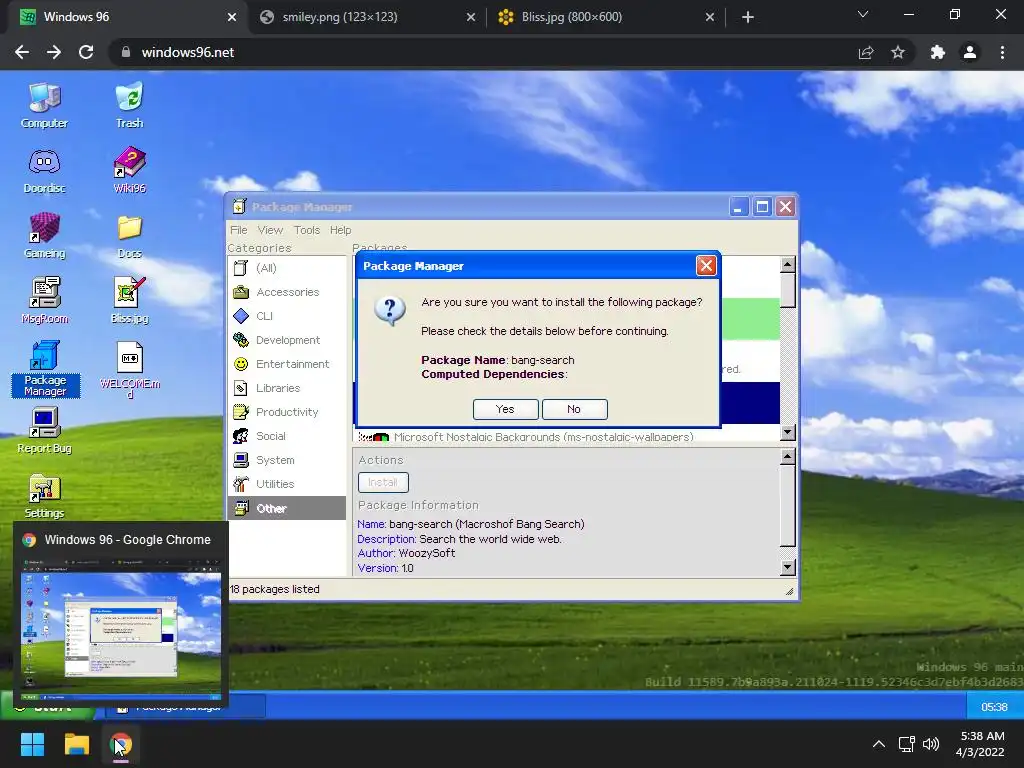
Task: Open a new browser tab
Action: (748, 18)
